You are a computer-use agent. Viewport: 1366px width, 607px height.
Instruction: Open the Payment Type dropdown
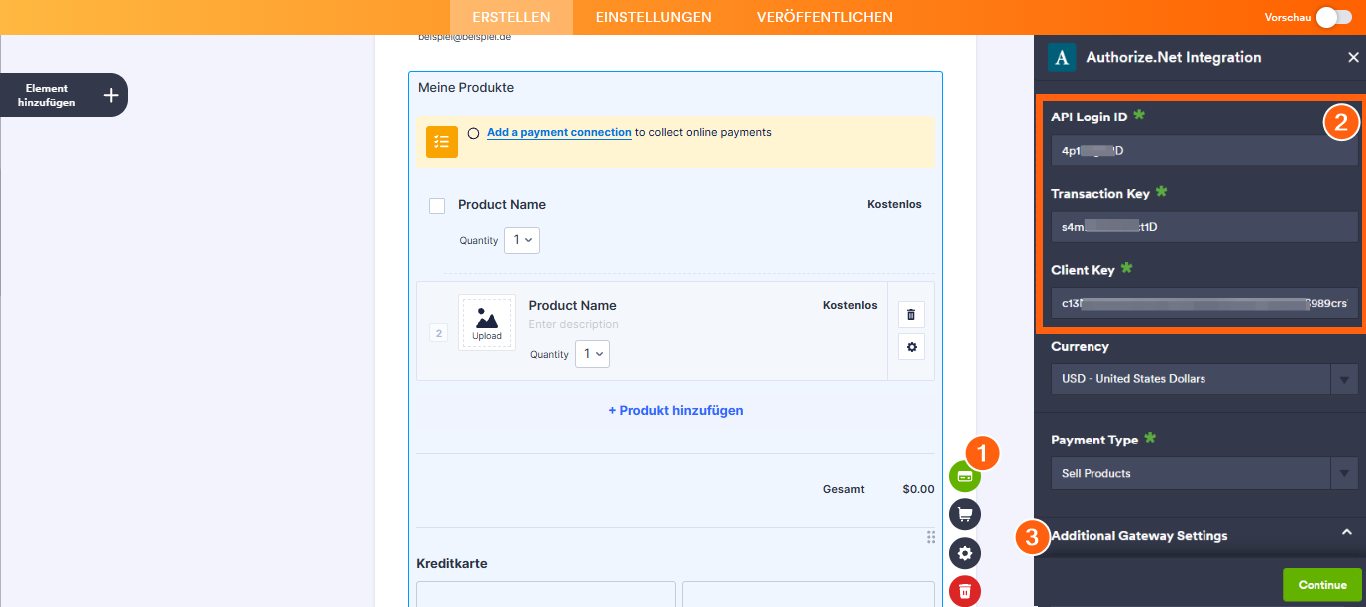1204,473
